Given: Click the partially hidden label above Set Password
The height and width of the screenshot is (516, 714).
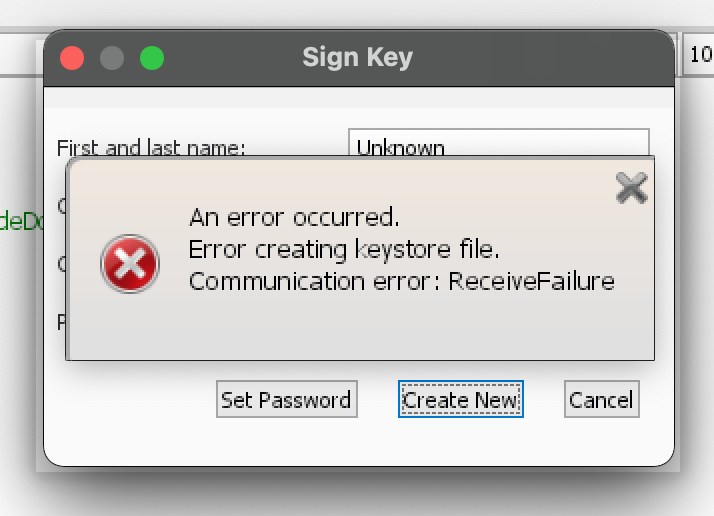Looking at the screenshot, I should pos(61,322).
